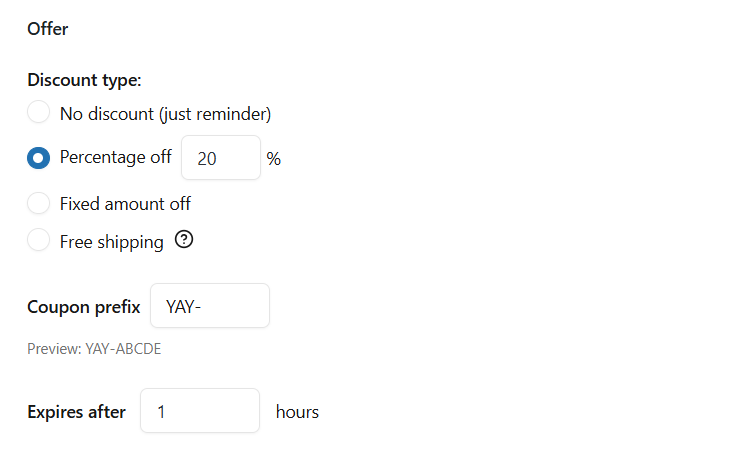This screenshot has width=737, height=459.
Task: Click the Offer section heading
Action: point(48,28)
